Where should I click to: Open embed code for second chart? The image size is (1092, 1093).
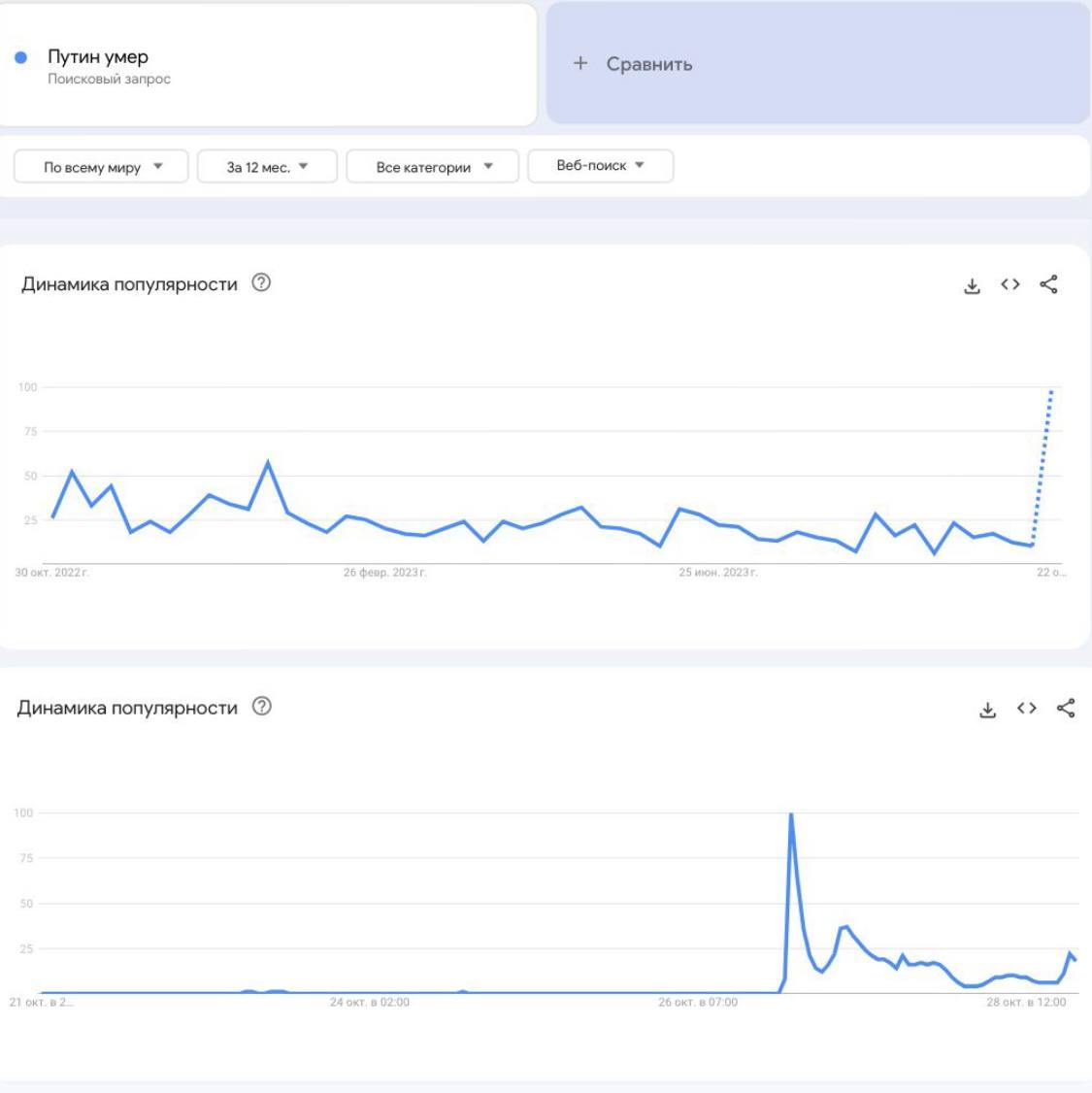1026,709
